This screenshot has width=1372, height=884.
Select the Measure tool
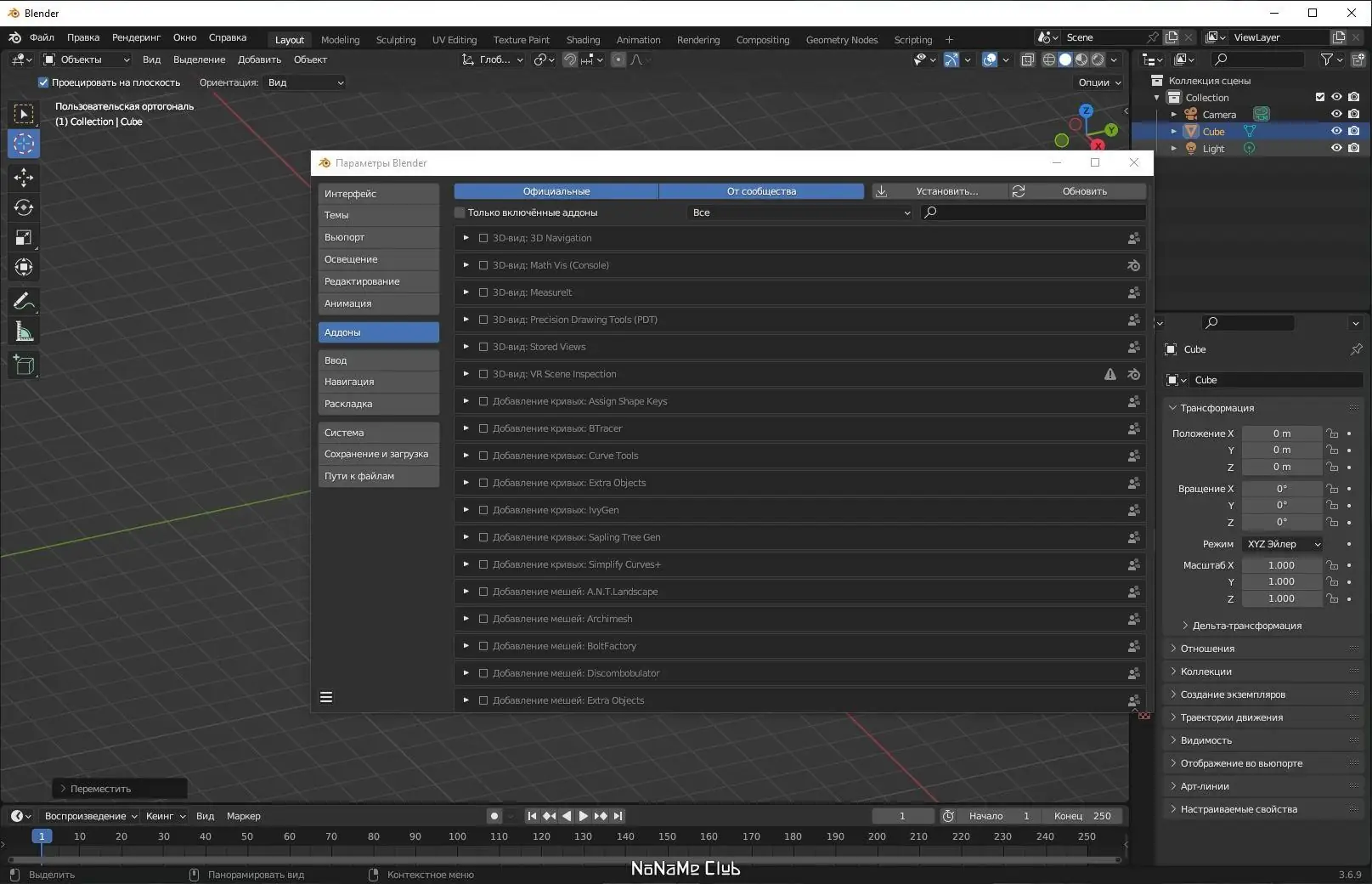point(24,331)
